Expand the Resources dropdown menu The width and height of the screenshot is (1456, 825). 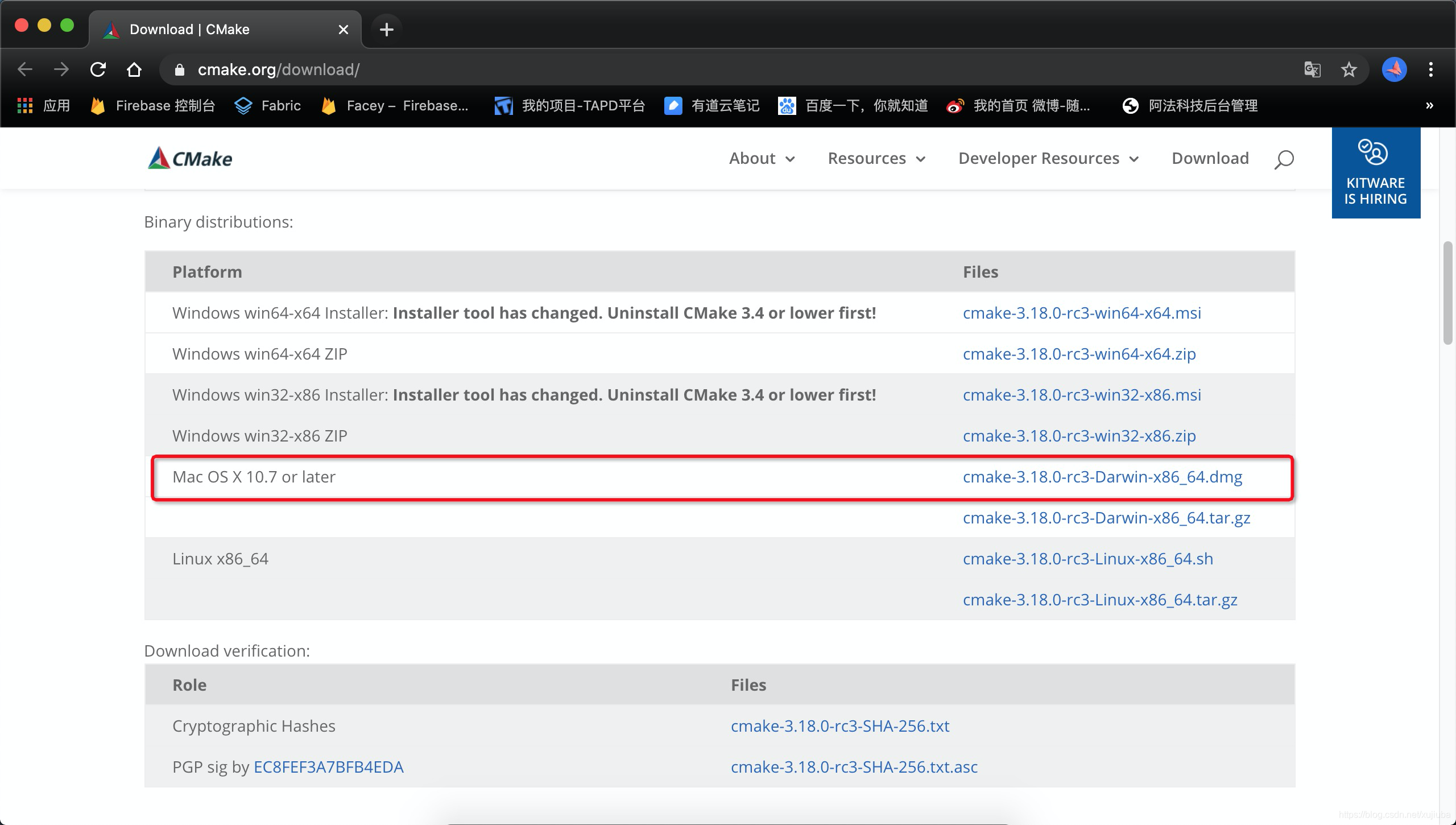coord(876,158)
